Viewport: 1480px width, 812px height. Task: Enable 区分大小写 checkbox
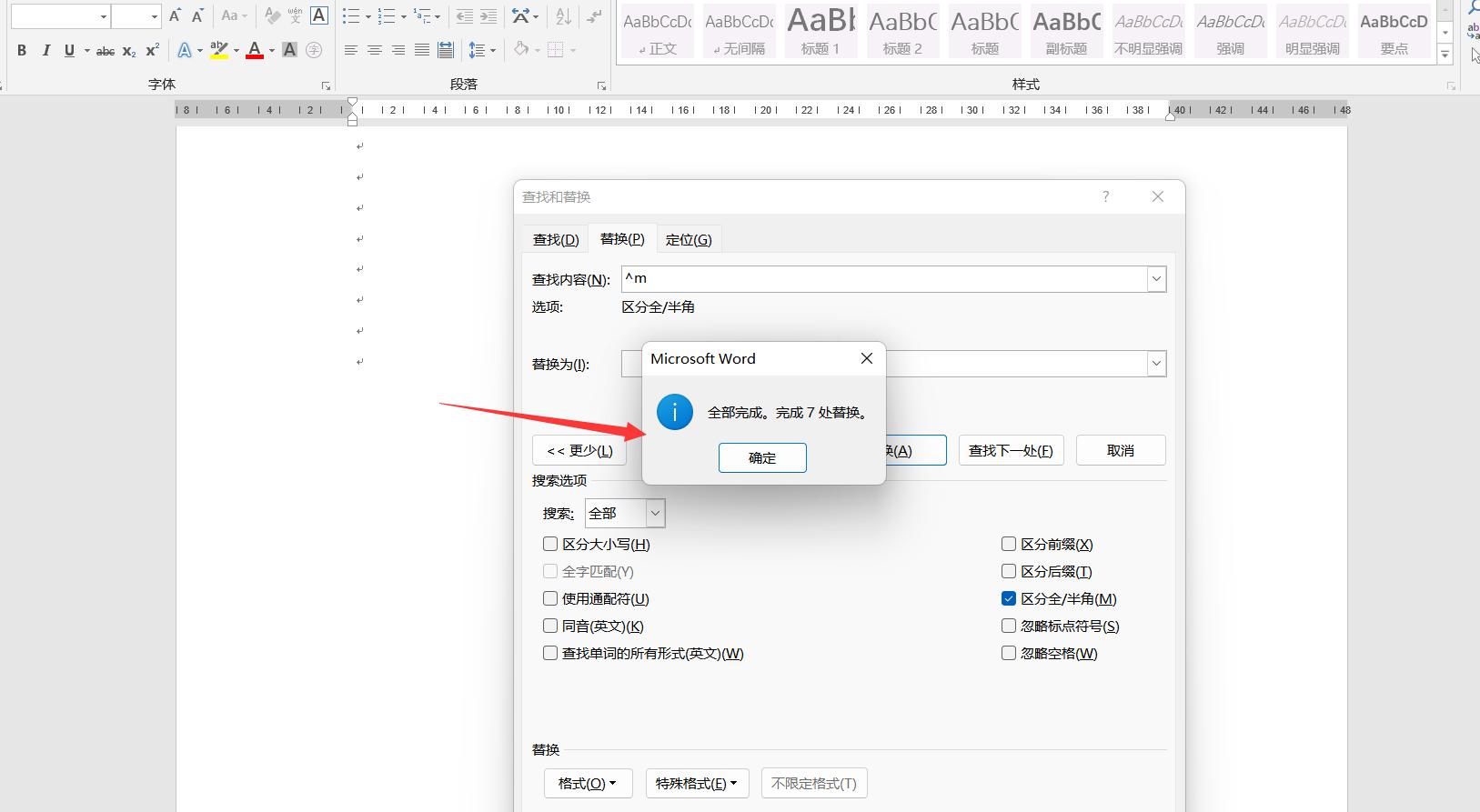point(550,544)
